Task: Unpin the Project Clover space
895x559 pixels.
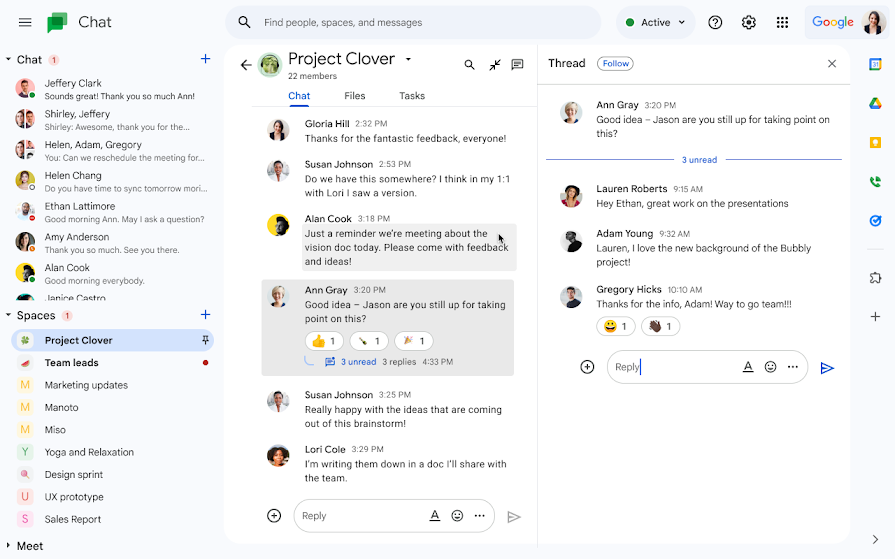Action: point(205,340)
